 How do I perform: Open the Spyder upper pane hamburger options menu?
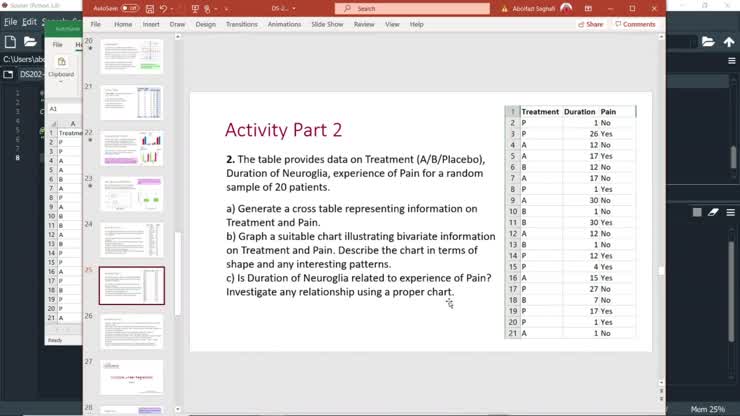coord(732,61)
